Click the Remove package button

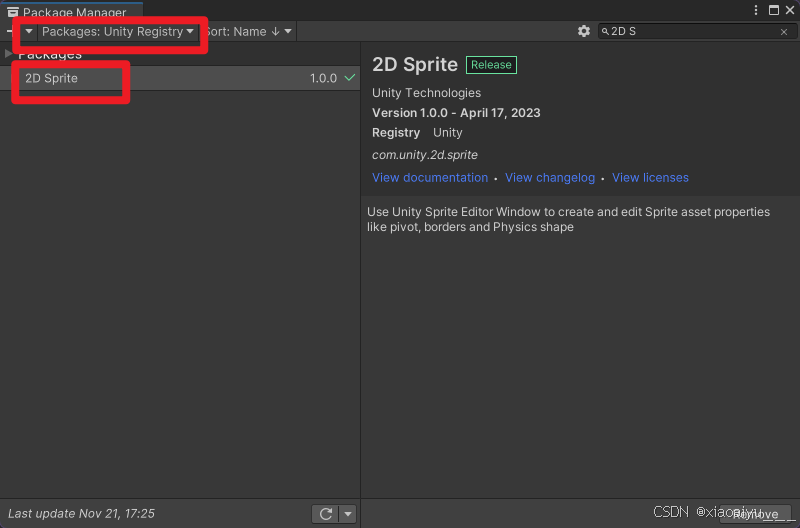click(756, 515)
